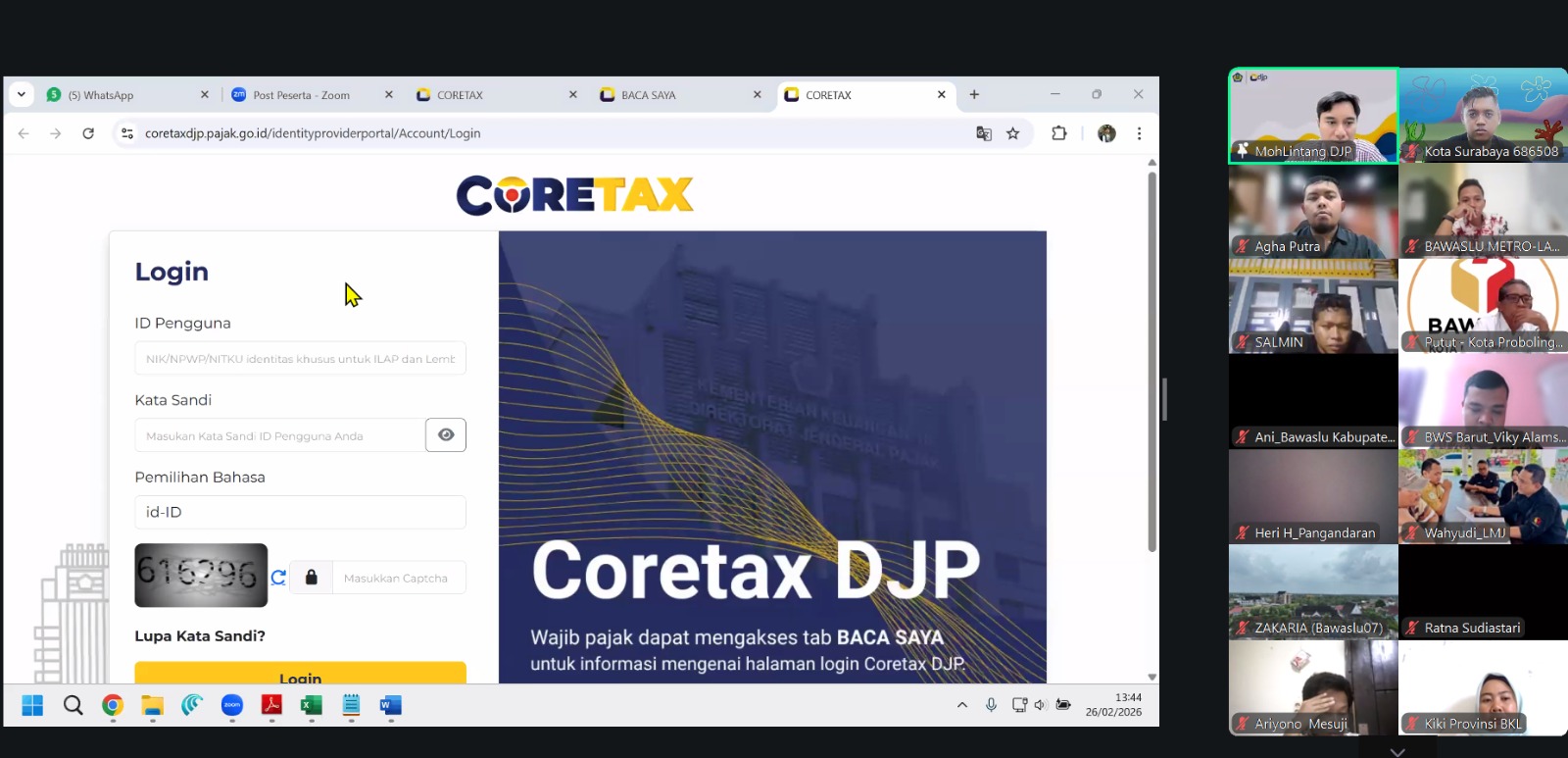Screen dimensions: 1568x758
Task: Expand the Chrome tab search dropdown
Action: tap(22, 94)
